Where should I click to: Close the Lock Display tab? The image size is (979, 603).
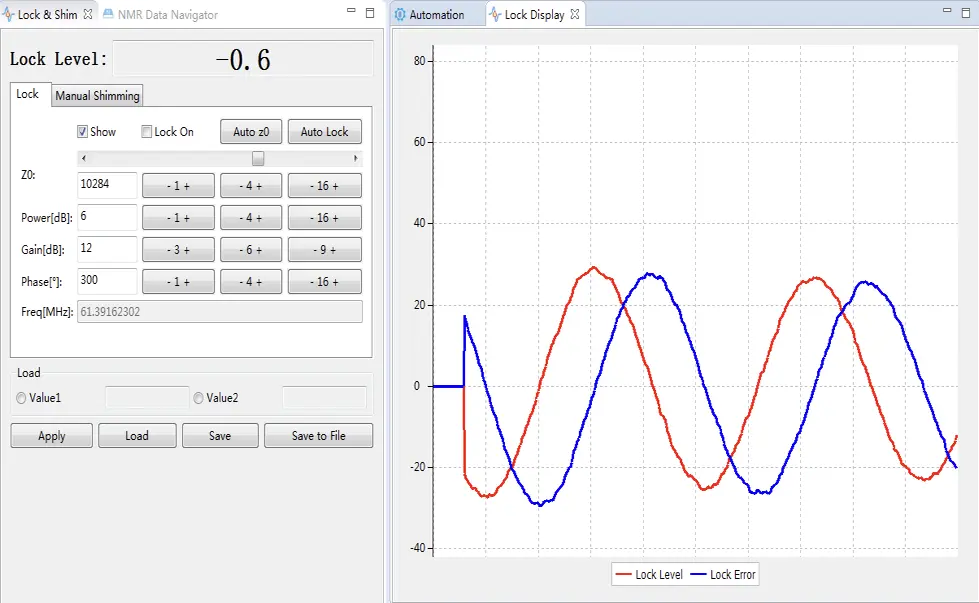(574, 15)
